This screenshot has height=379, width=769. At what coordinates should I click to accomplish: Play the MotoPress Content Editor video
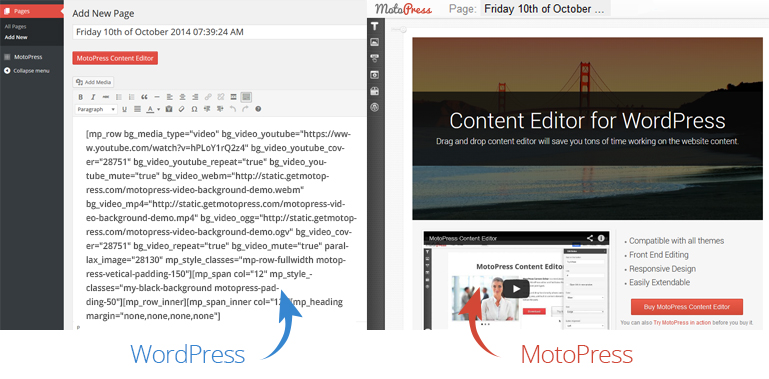click(515, 289)
